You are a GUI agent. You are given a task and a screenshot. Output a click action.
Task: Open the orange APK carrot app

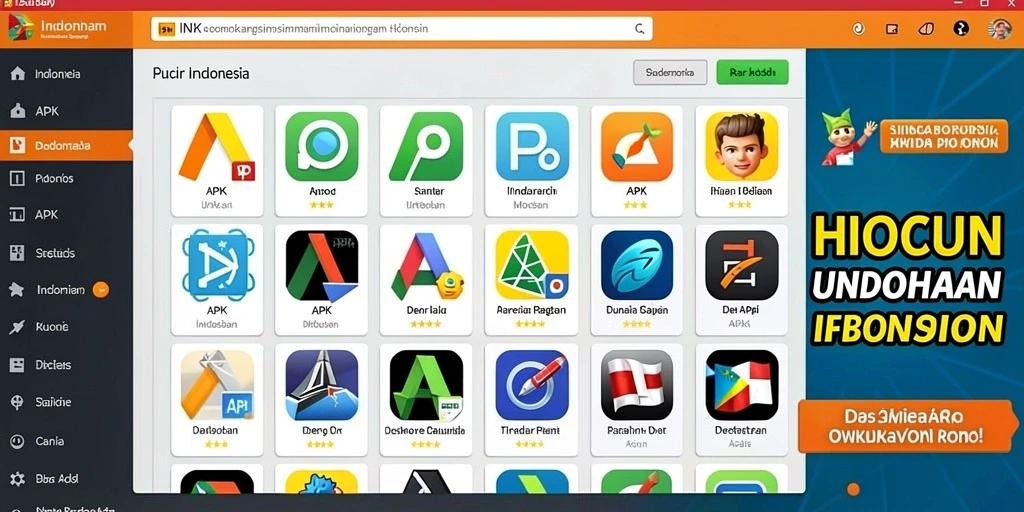(637, 161)
